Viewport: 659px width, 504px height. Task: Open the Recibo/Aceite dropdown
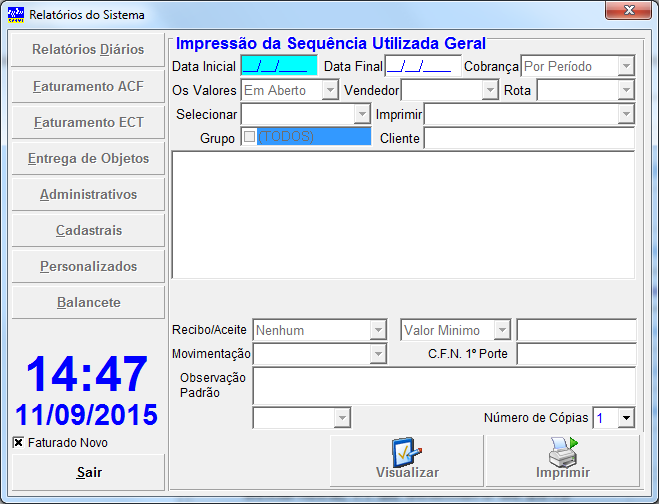(x=378, y=330)
